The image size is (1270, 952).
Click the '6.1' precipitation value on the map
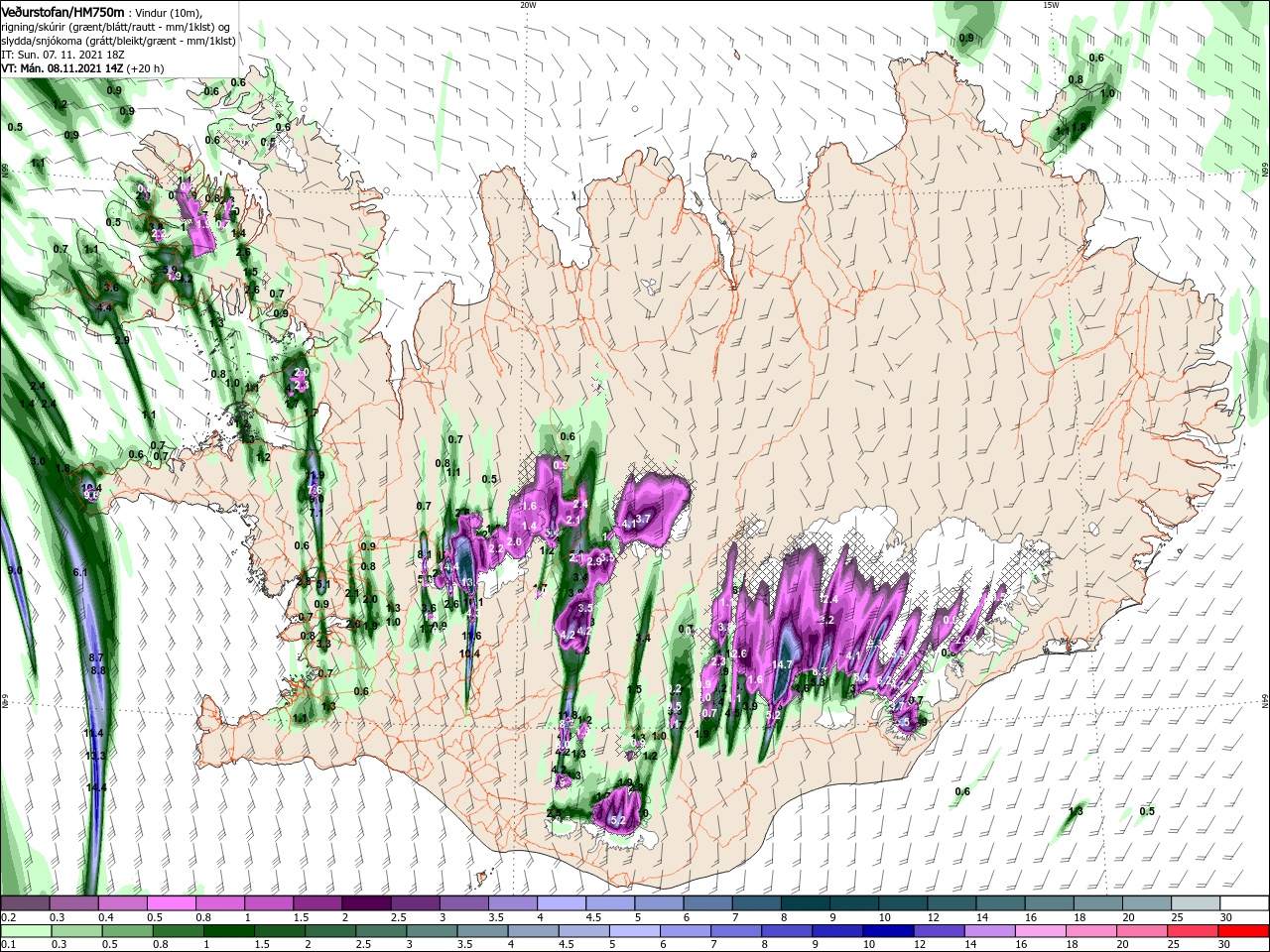81,572
